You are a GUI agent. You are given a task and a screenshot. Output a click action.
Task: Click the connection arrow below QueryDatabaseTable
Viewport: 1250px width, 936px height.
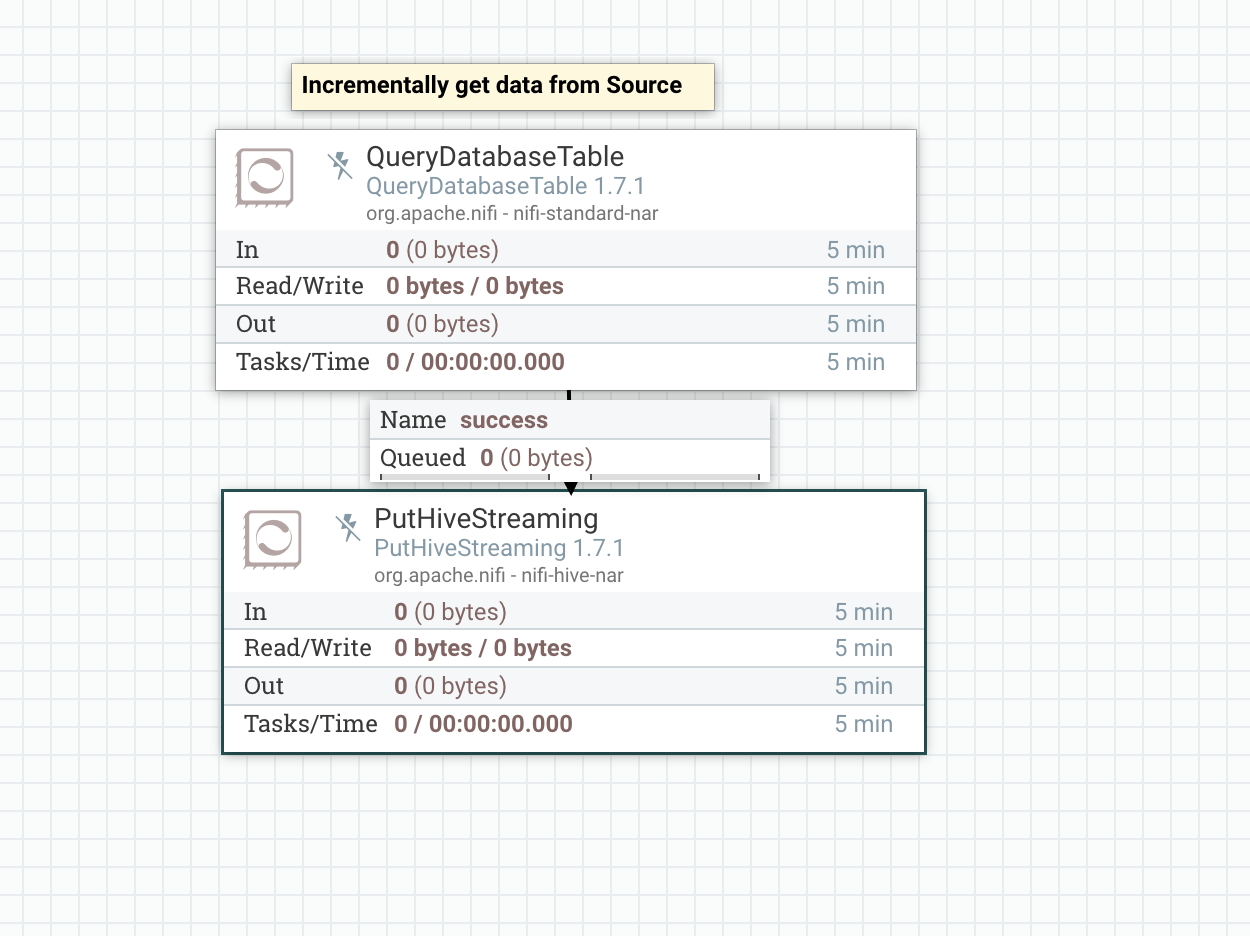(x=569, y=394)
